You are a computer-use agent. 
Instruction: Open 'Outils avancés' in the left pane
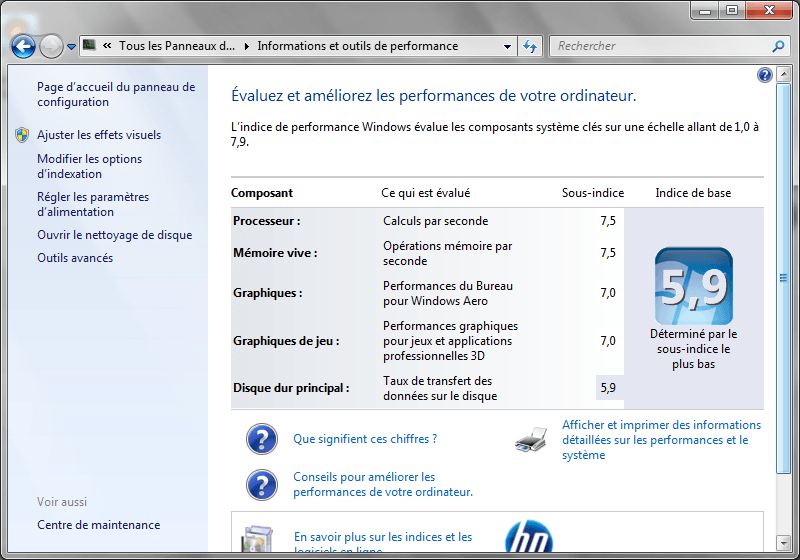[x=75, y=258]
